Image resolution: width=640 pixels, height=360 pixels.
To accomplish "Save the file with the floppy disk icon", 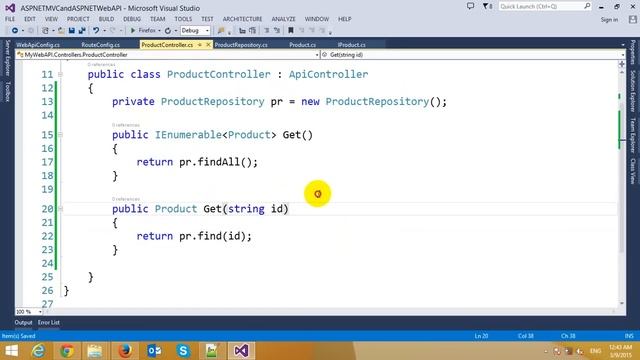I will pos(72,31).
